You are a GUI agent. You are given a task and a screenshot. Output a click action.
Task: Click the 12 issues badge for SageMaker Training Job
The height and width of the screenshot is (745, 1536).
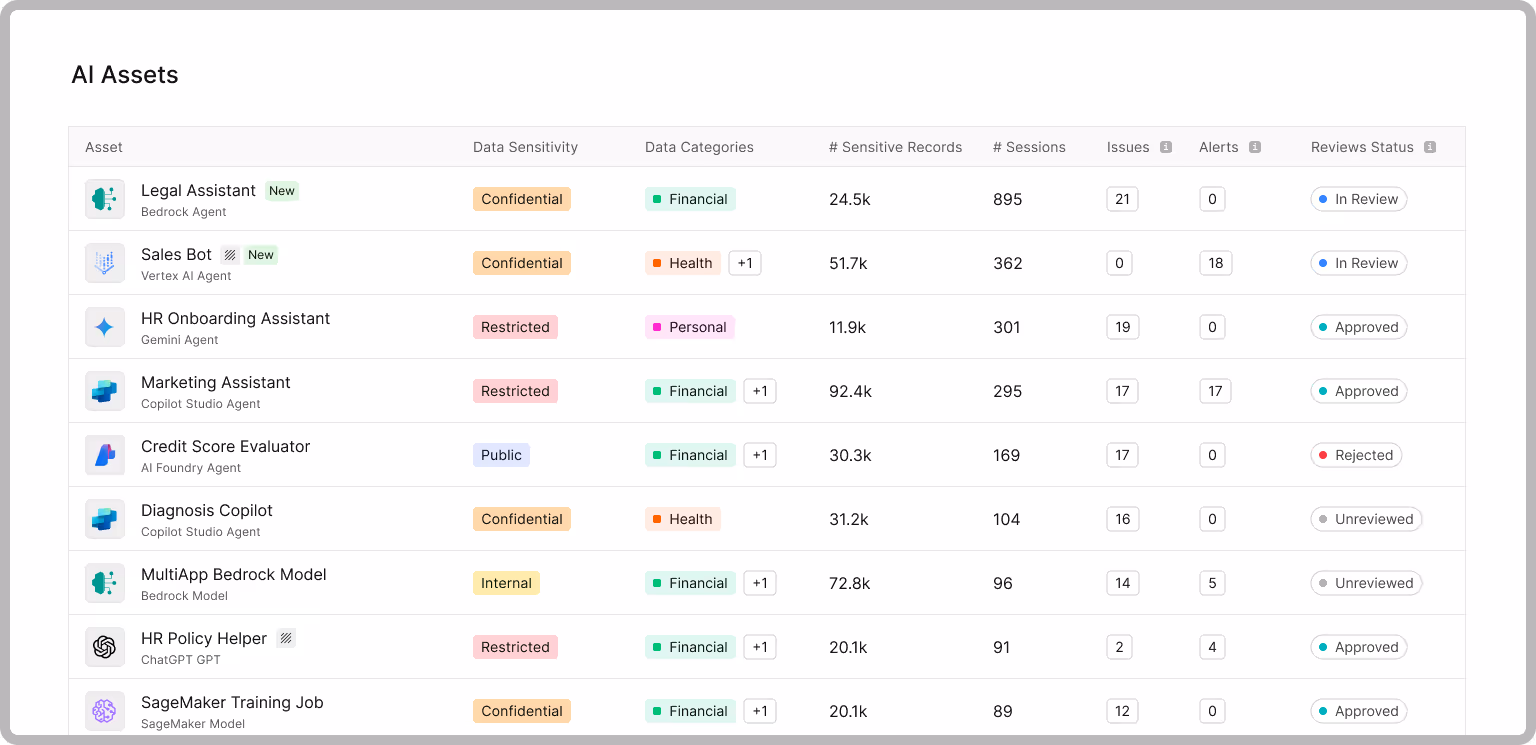tap(1122, 711)
